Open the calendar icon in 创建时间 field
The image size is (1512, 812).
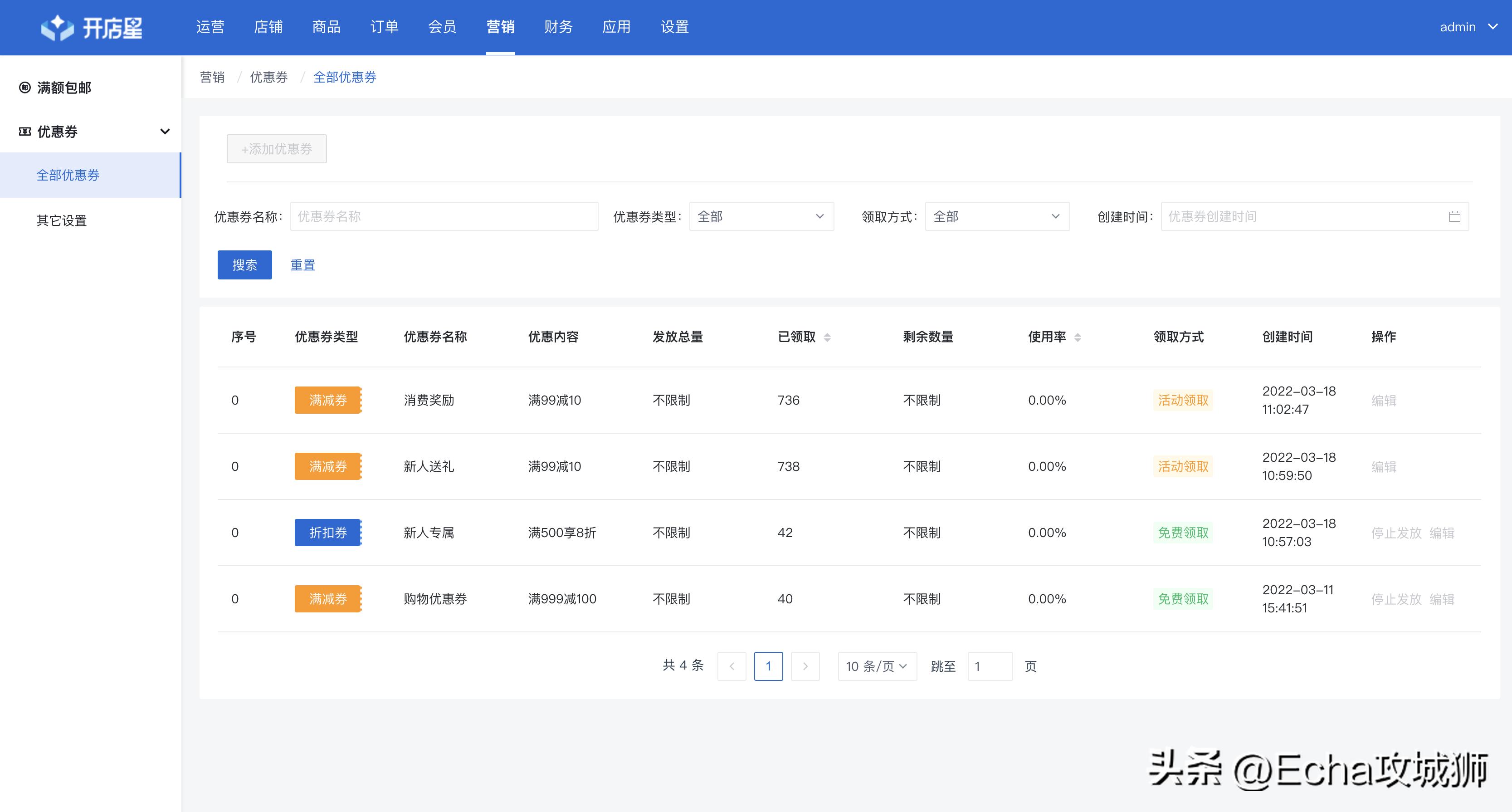coord(1455,216)
